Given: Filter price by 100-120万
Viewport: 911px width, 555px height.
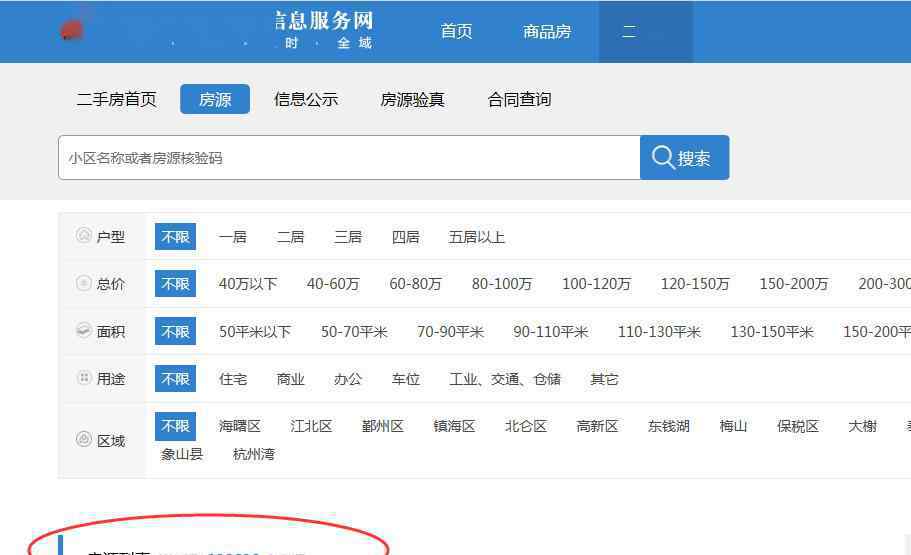Looking at the screenshot, I should (597, 284).
